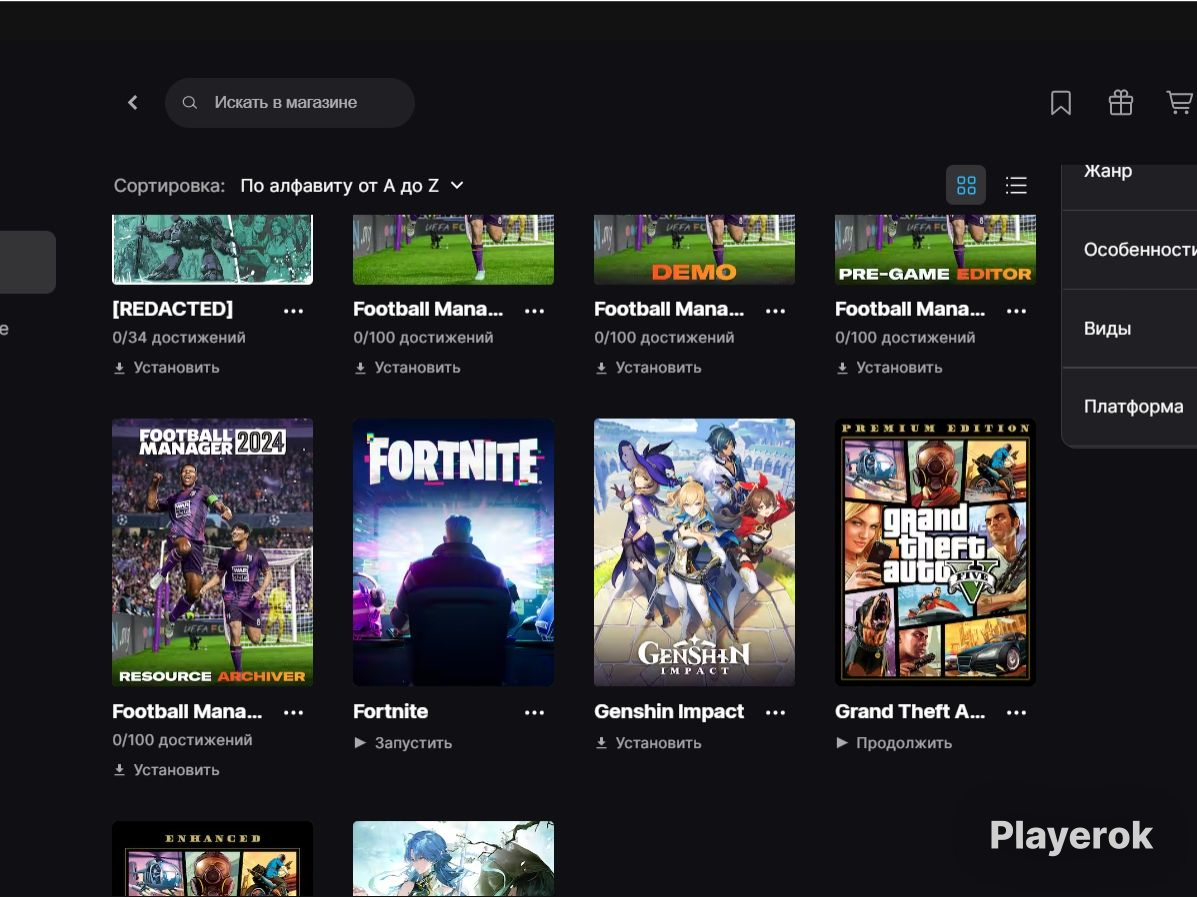1197x897 pixels.
Task: Expand the Особенности filter section
Action: pos(1129,250)
